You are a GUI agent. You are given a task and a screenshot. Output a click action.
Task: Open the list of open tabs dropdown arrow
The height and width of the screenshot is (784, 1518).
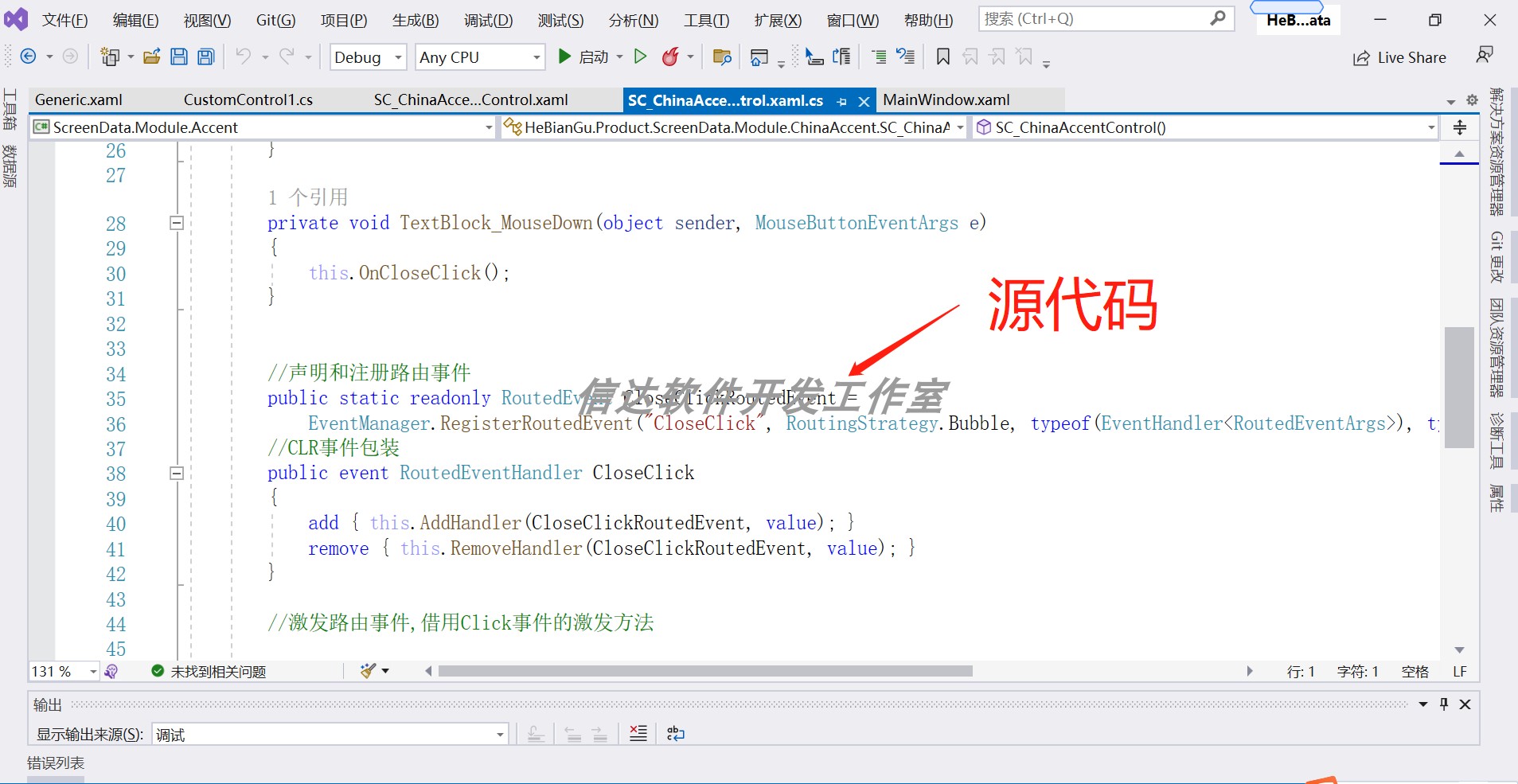1450,101
